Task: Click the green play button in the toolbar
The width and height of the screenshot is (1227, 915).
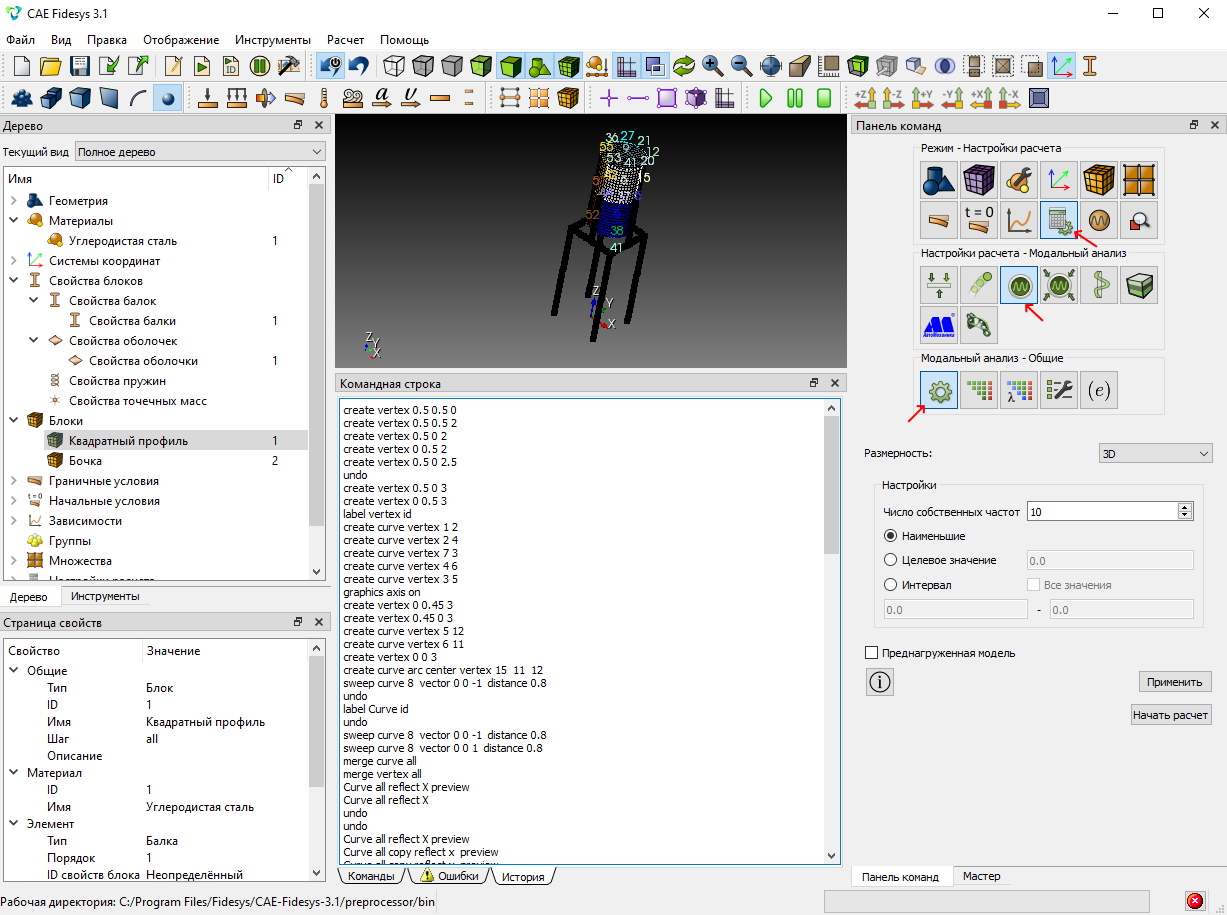Action: pos(766,98)
